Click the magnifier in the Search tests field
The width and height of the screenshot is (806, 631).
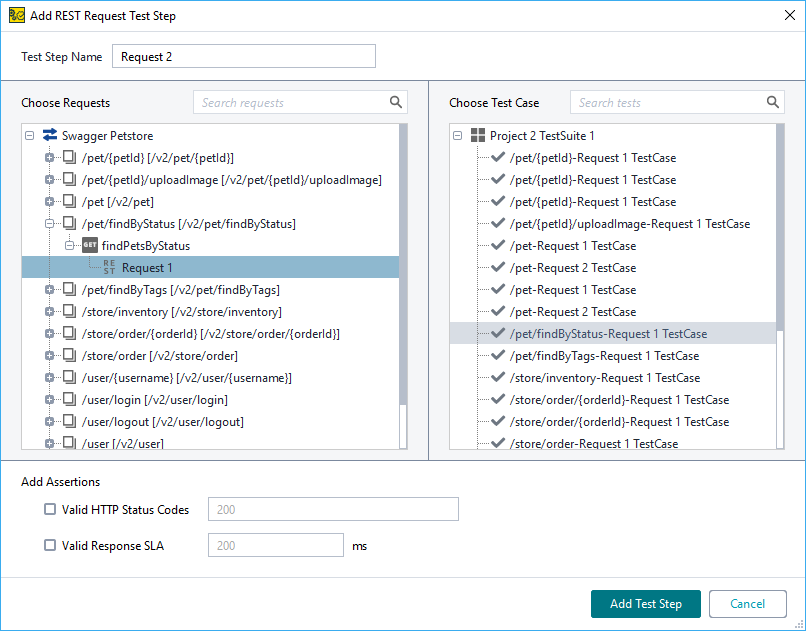pyautogui.click(x=772, y=102)
